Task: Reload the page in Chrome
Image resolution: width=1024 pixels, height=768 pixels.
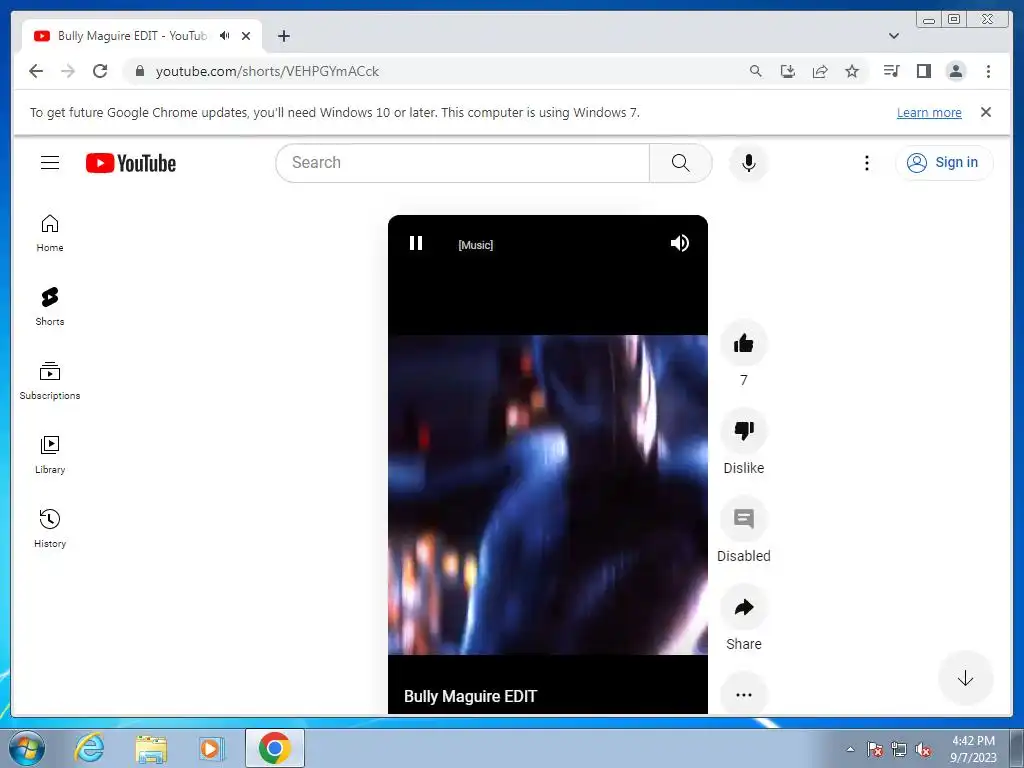Action: point(100,71)
